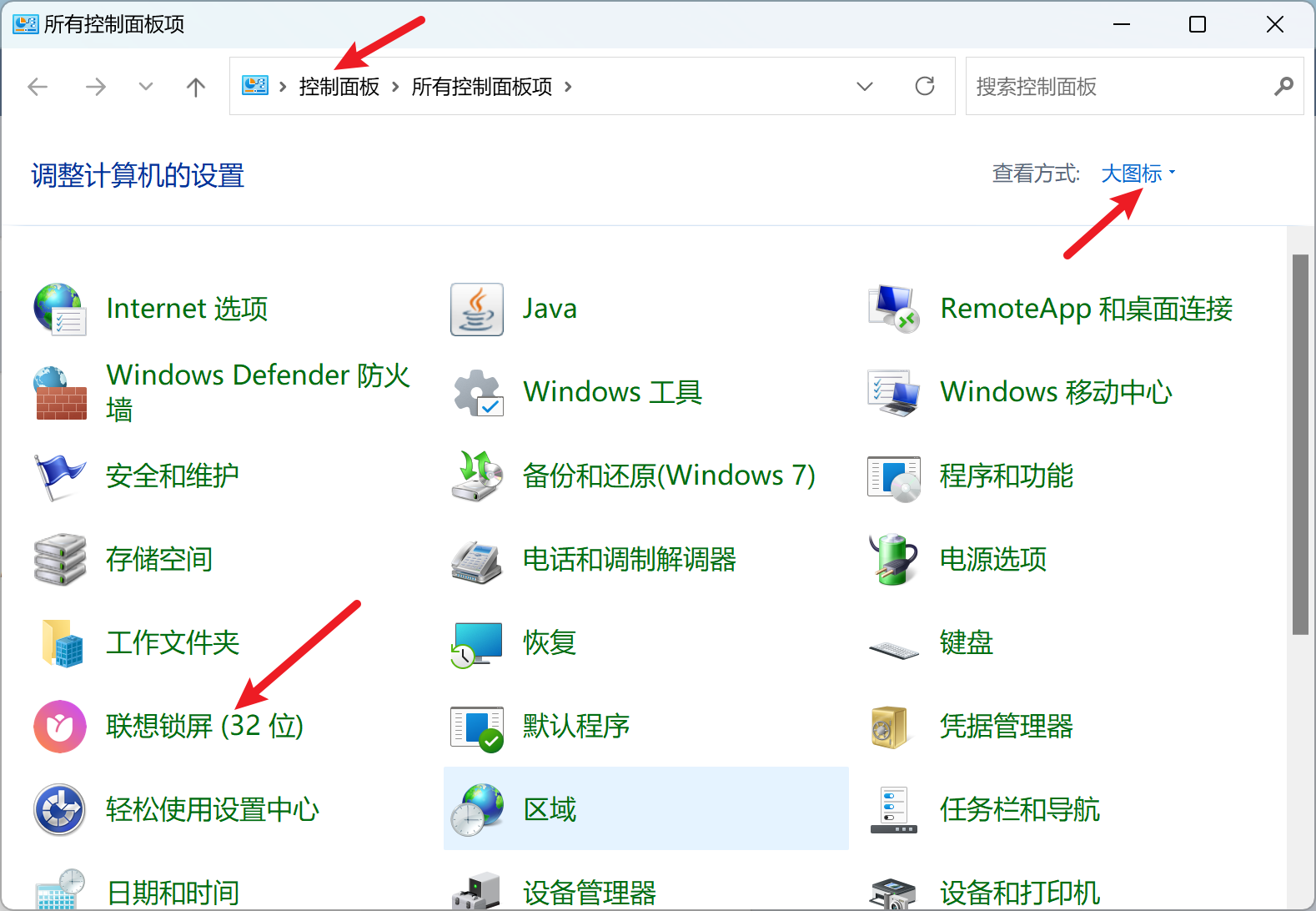This screenshot has height=911, width=1316.
Task: Select the 凭据管理器 safe icon
Action: [891, 726]
